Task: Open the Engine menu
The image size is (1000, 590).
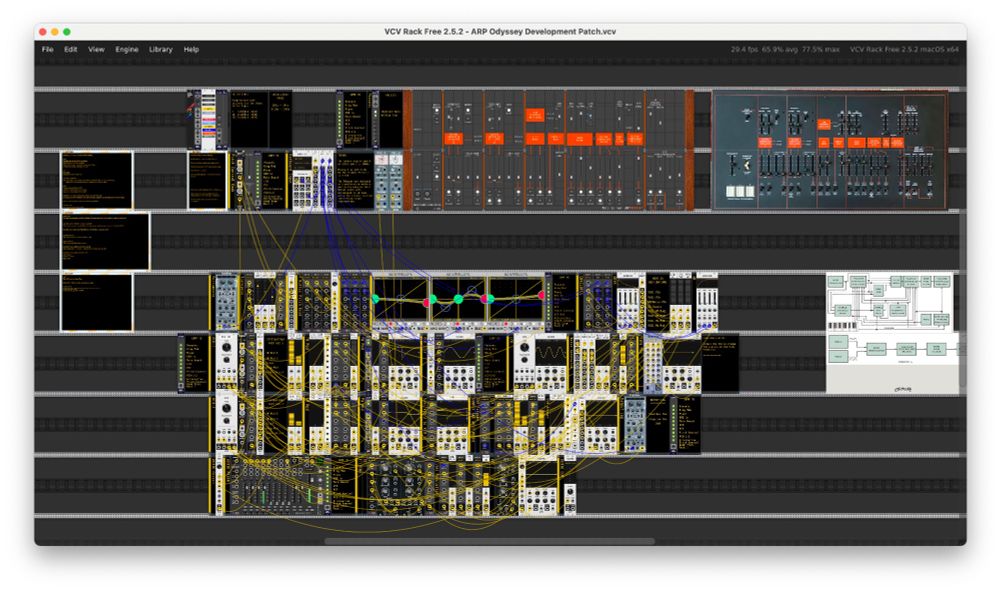Action: 127,49
